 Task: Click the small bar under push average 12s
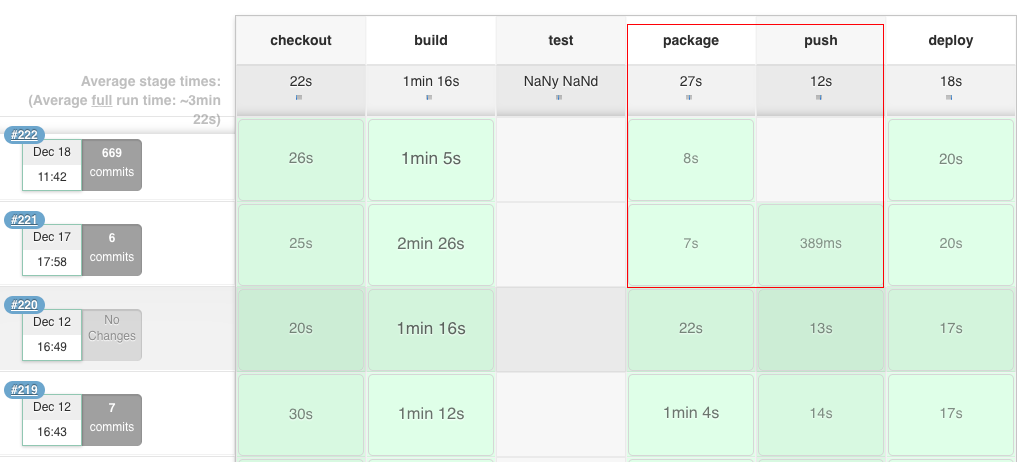[x=819, y=97]
